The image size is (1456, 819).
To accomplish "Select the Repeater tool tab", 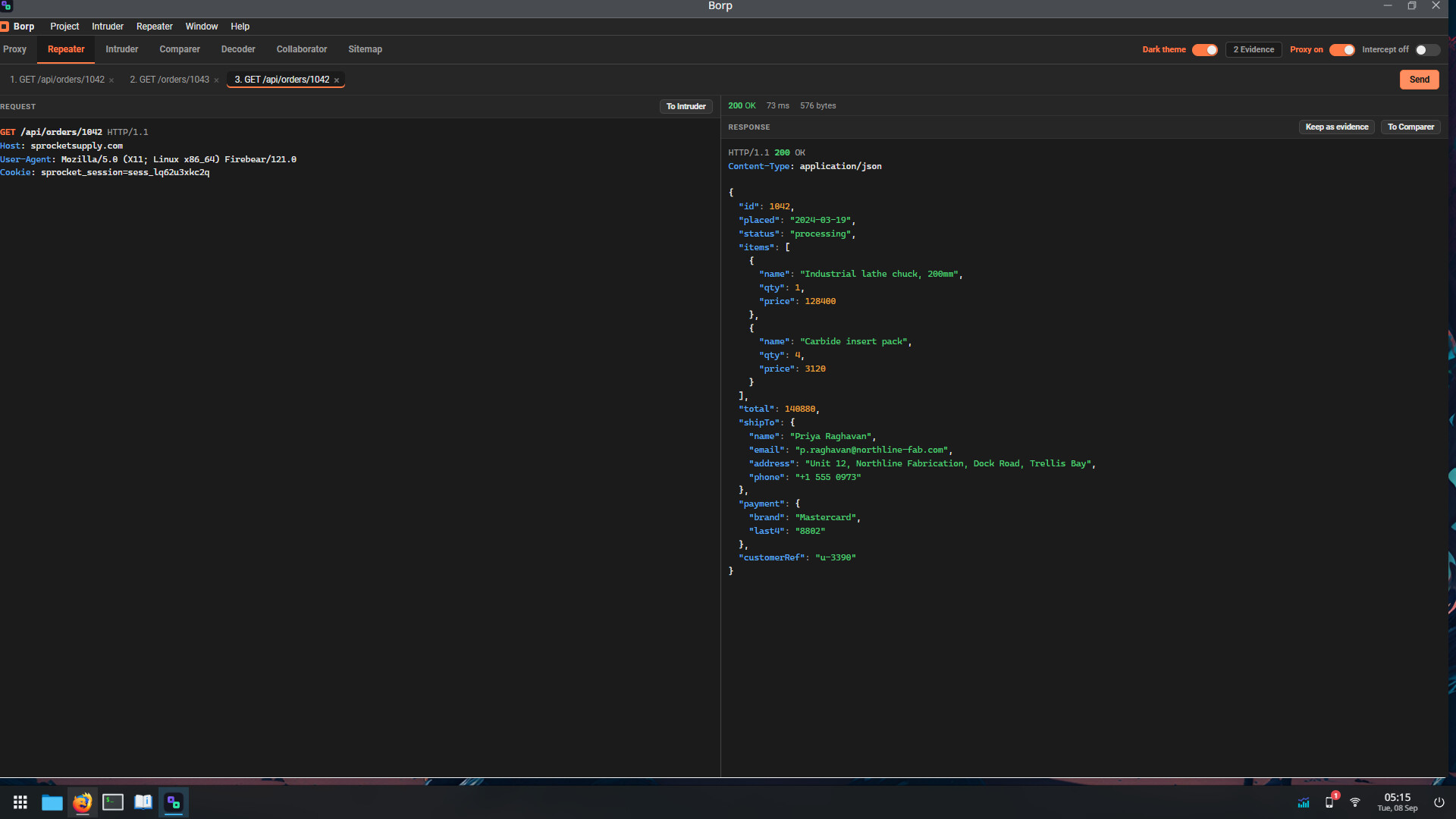I will (x=66, y=49).
